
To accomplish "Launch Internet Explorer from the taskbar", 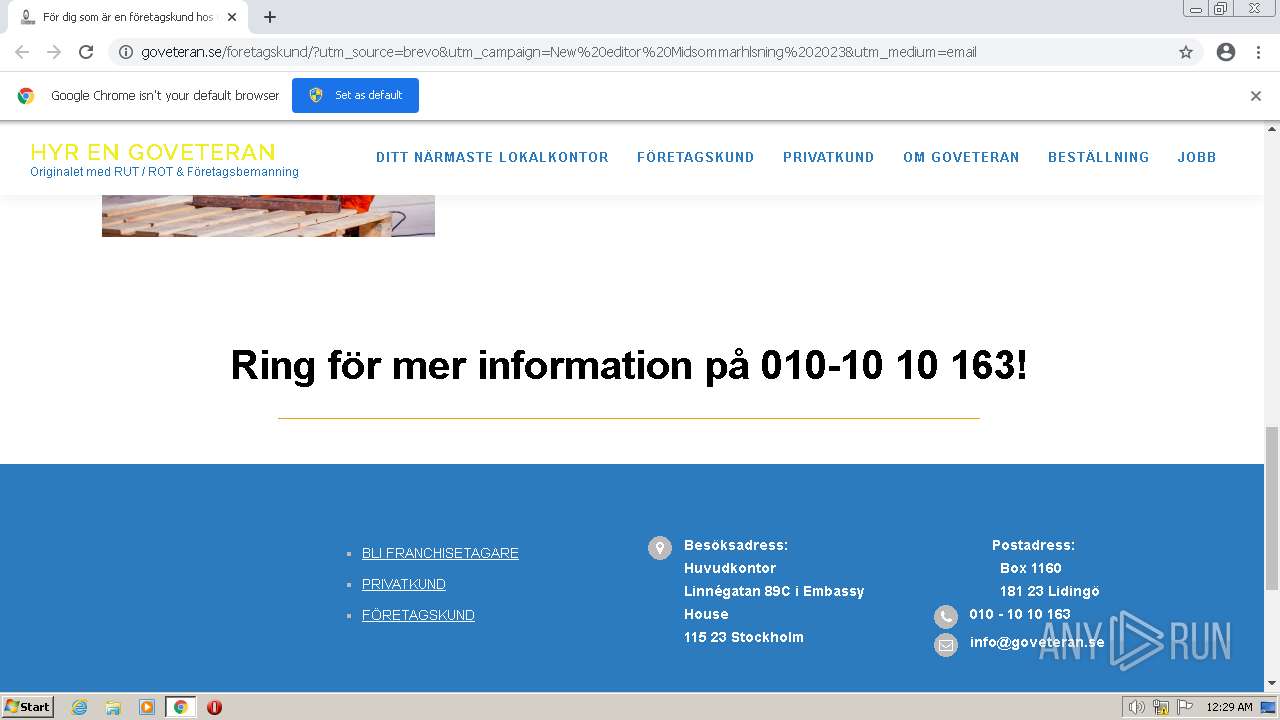I will [80, 707].
